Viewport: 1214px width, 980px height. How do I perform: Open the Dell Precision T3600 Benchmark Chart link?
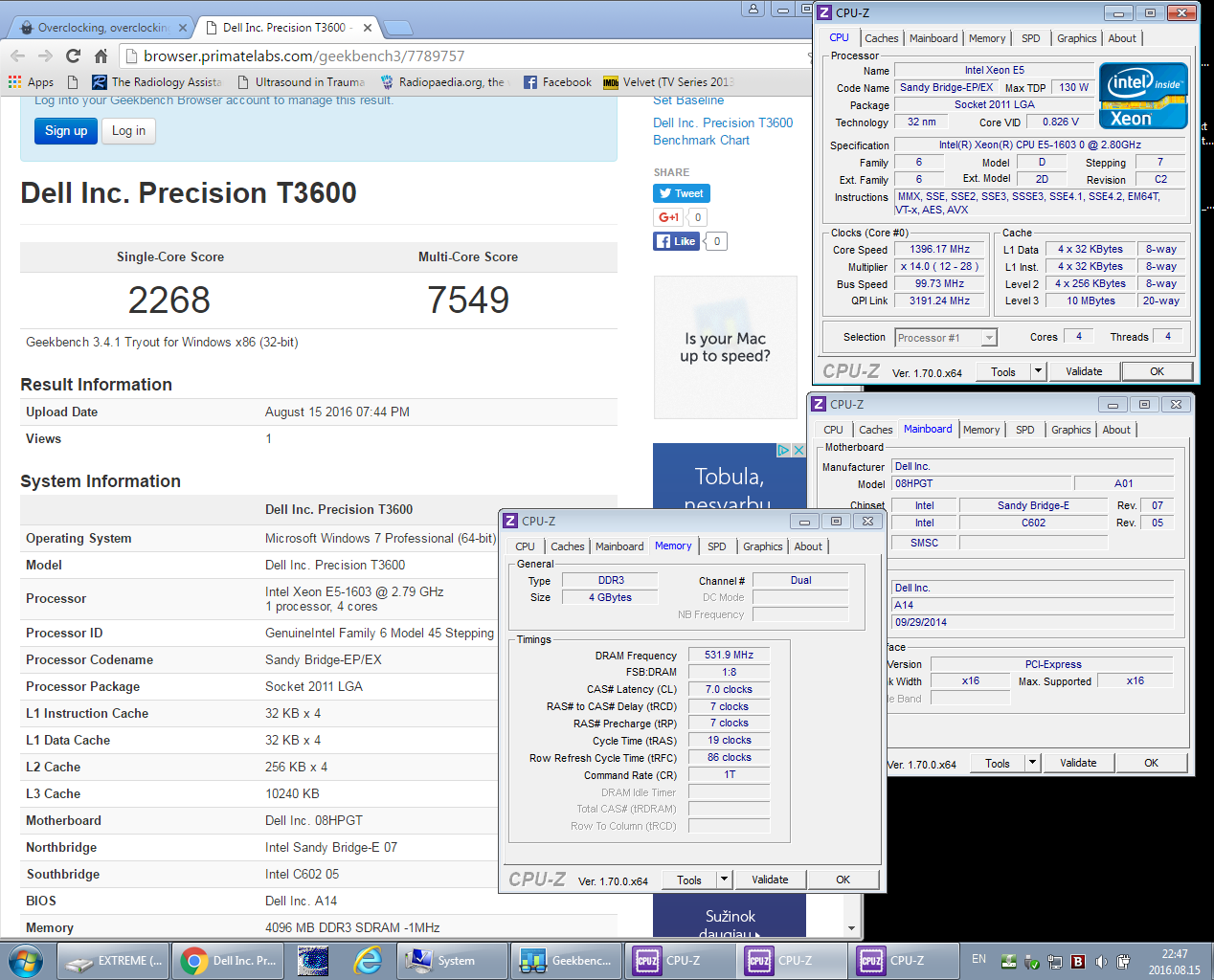click(723, 131)
